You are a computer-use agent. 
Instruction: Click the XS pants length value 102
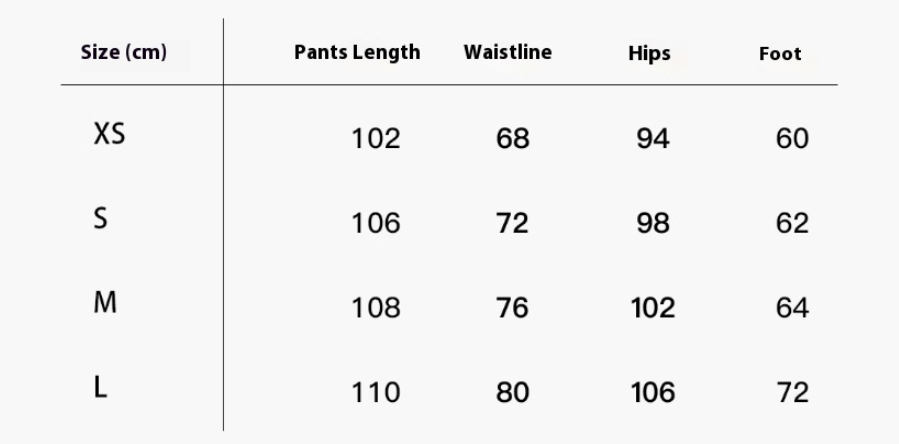pos(375,138)
